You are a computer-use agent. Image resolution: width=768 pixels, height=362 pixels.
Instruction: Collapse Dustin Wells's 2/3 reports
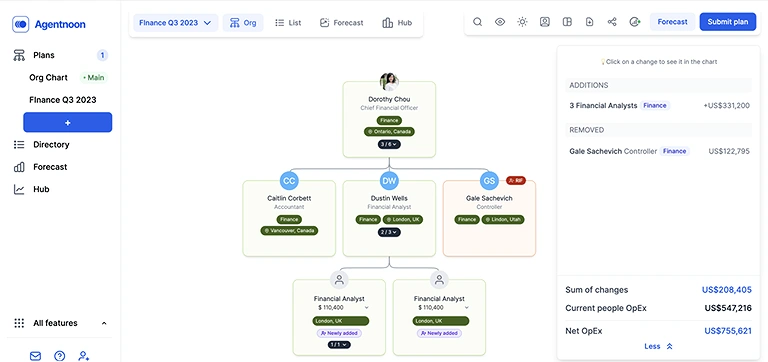[389, 232]
